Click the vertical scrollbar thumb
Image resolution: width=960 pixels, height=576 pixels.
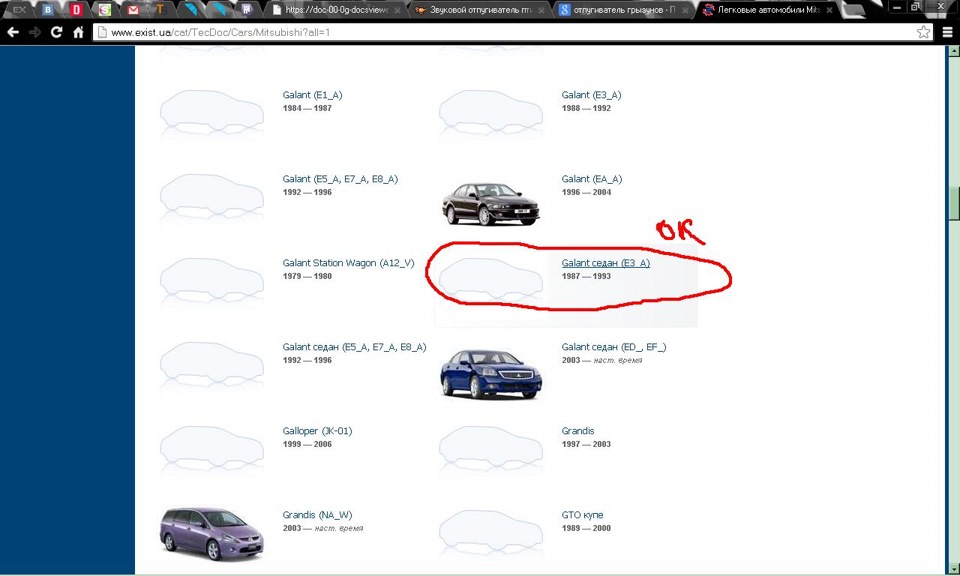click(953, 204)
